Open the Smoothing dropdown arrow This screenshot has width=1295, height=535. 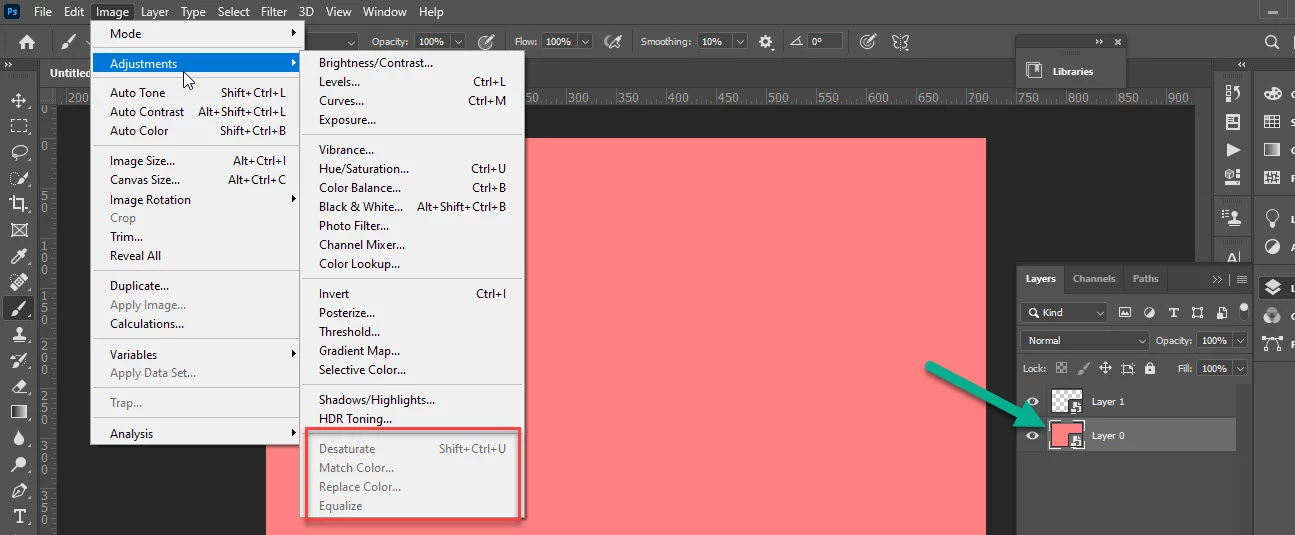pos(740,42)
